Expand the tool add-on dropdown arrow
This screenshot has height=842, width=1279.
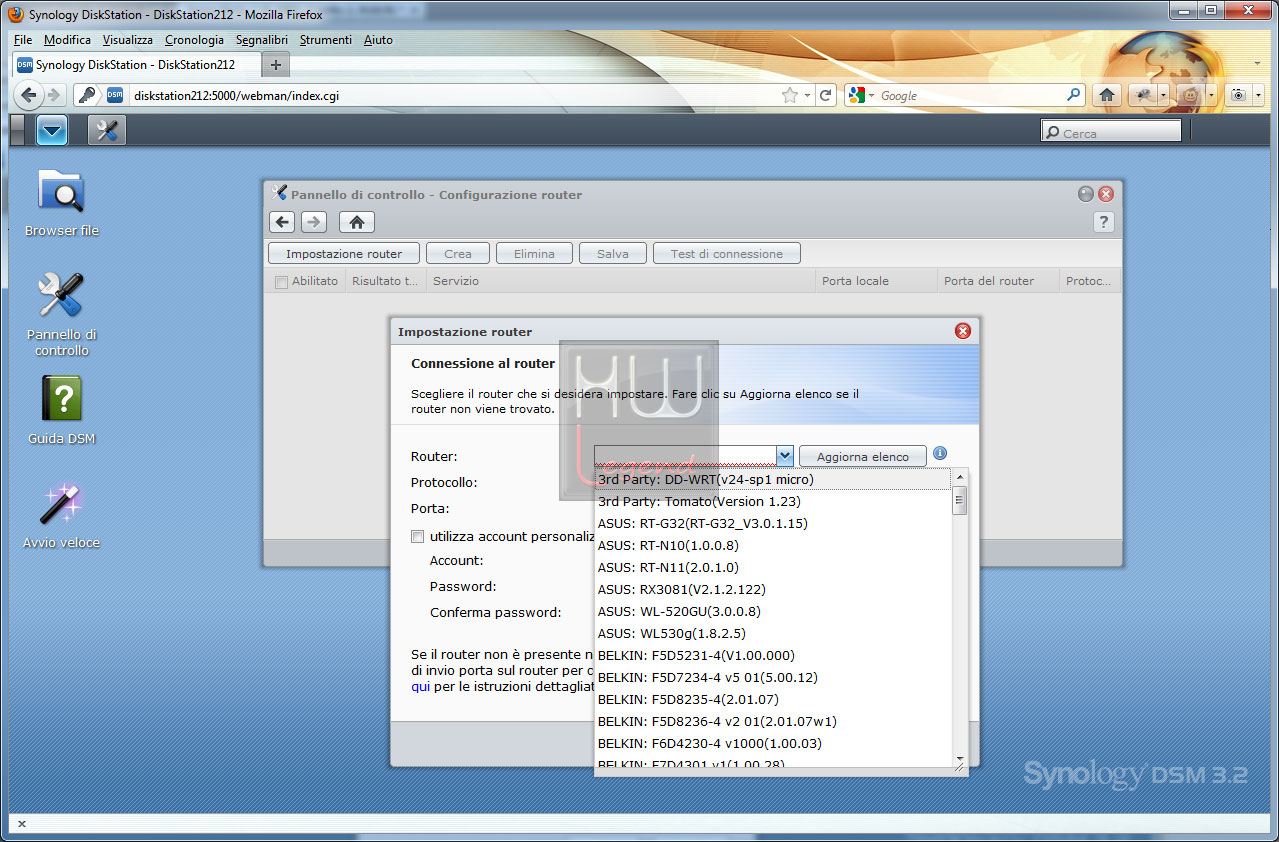point(1162,95)
